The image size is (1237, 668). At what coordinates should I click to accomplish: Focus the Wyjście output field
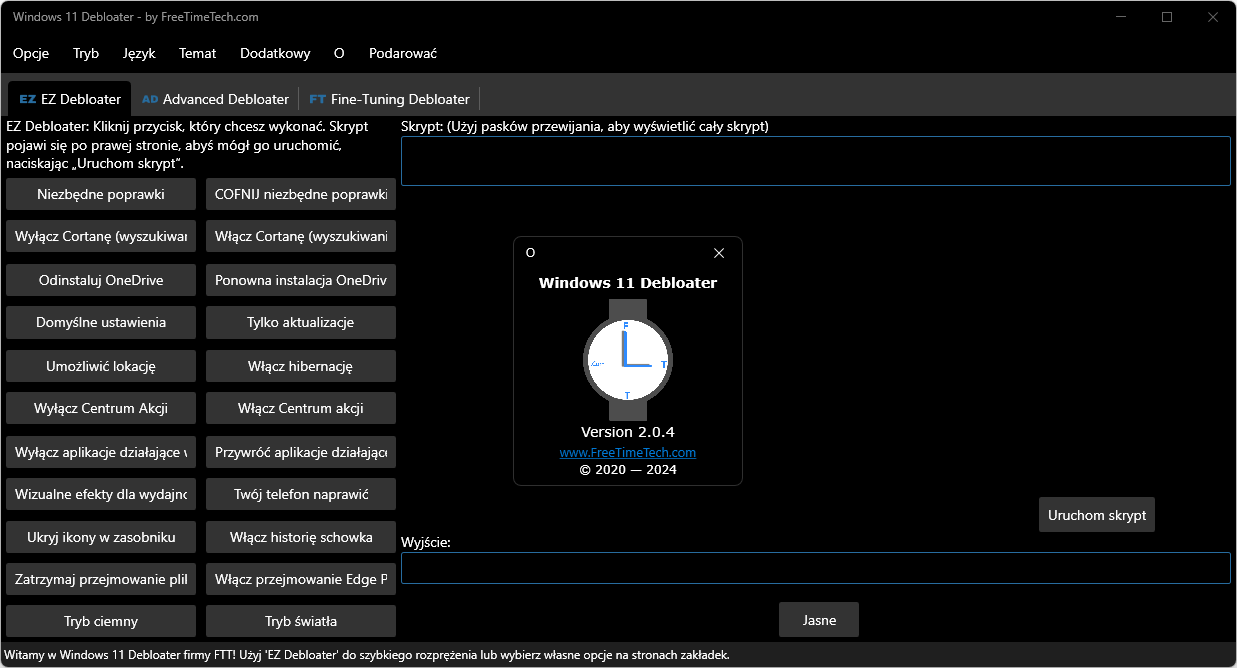816,568
